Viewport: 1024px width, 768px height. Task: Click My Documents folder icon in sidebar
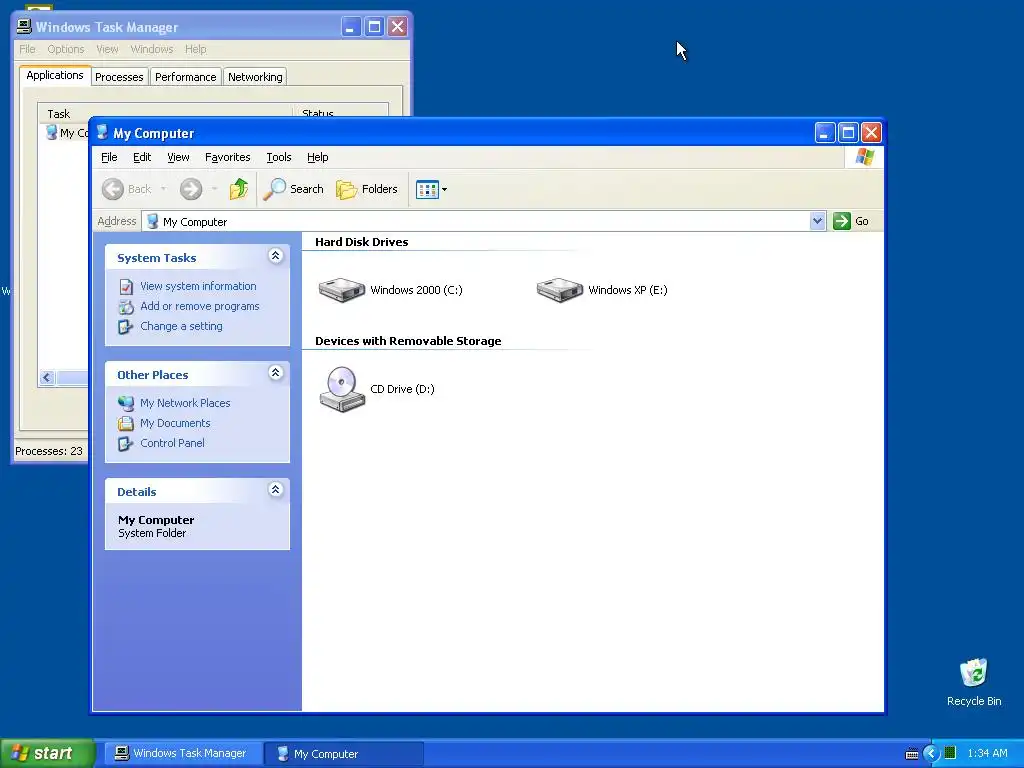click(x=126, y=423)
